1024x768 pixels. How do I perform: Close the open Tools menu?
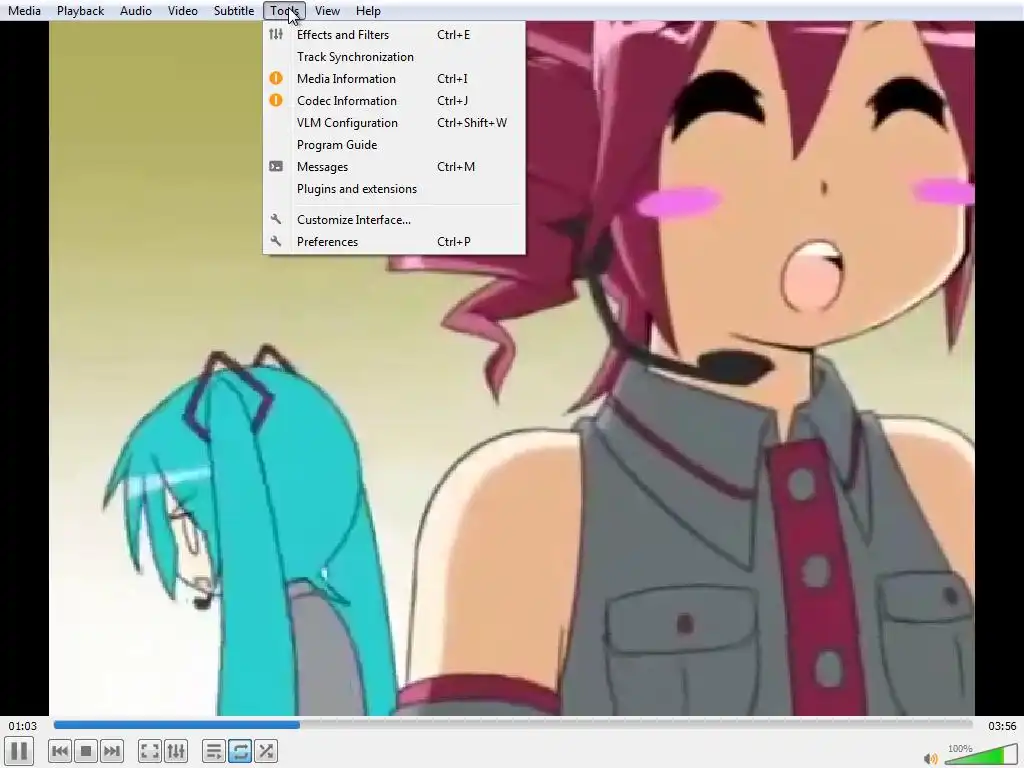pos(284,10)
